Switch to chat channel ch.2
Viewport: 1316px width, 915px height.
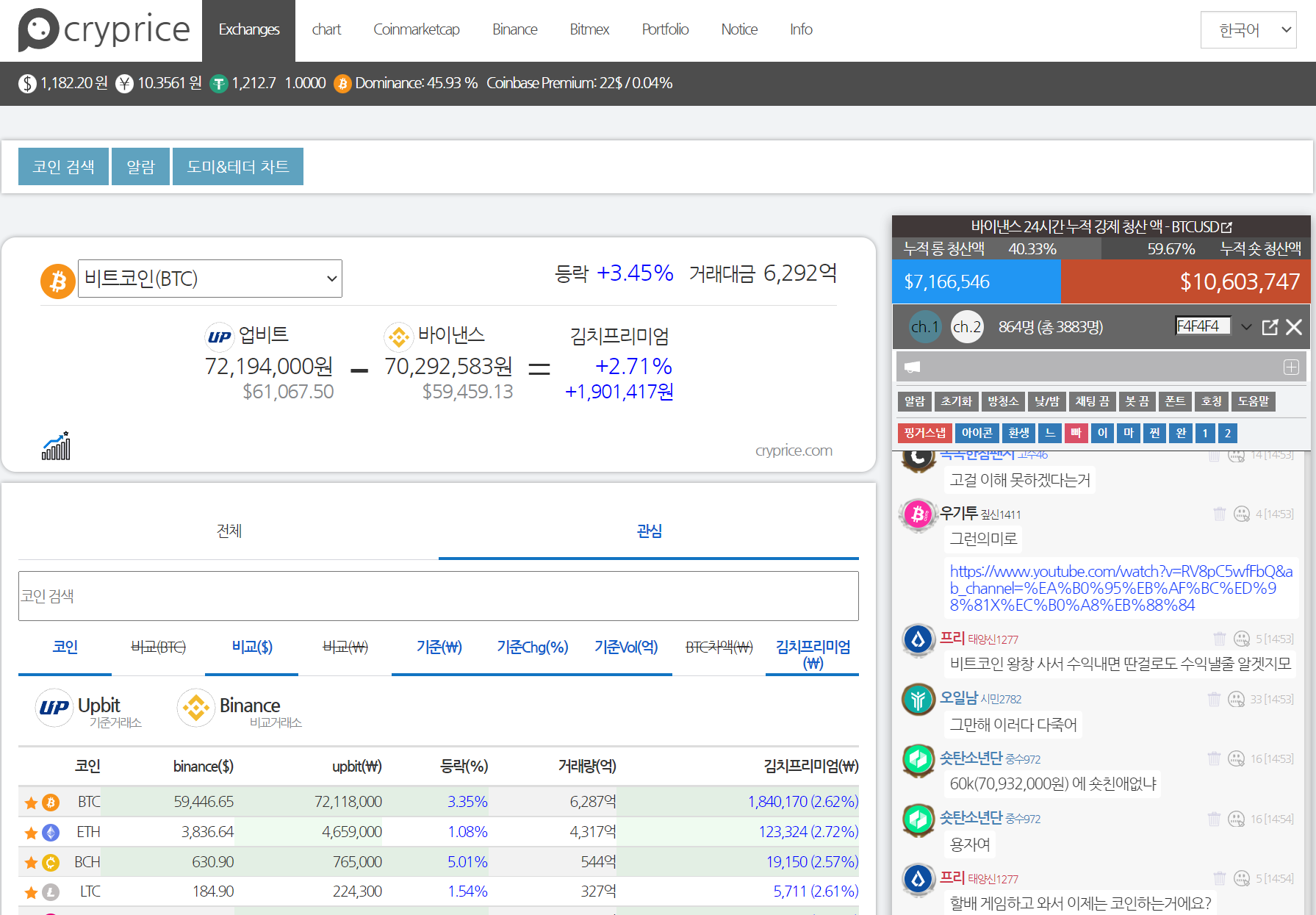967,327
